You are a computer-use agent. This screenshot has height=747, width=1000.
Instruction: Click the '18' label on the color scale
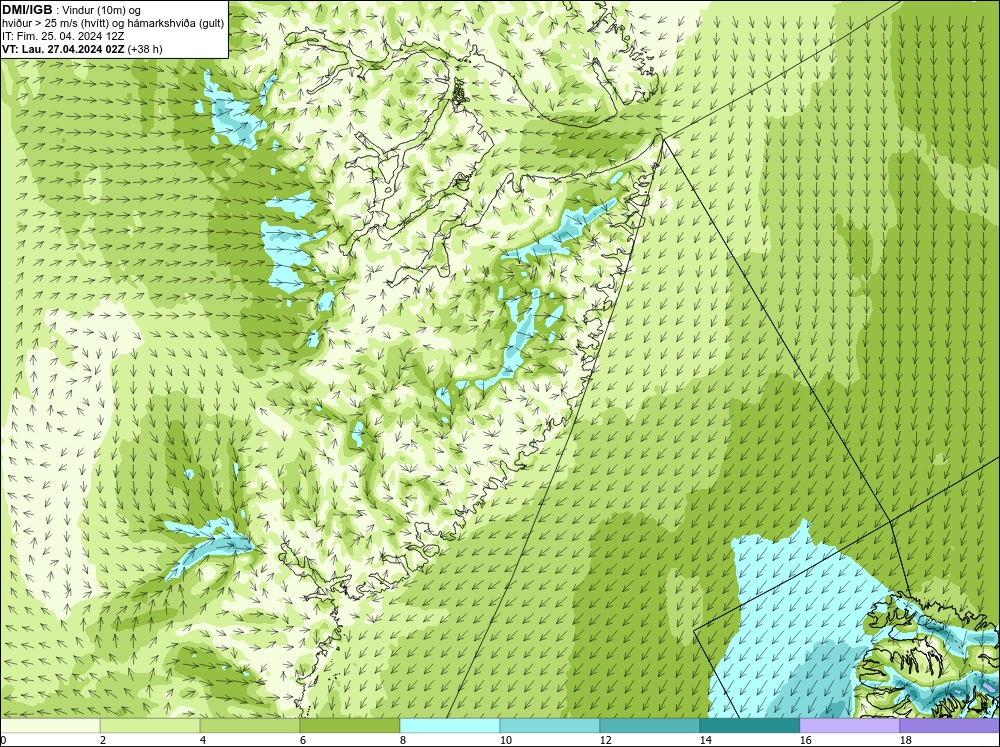905,740
